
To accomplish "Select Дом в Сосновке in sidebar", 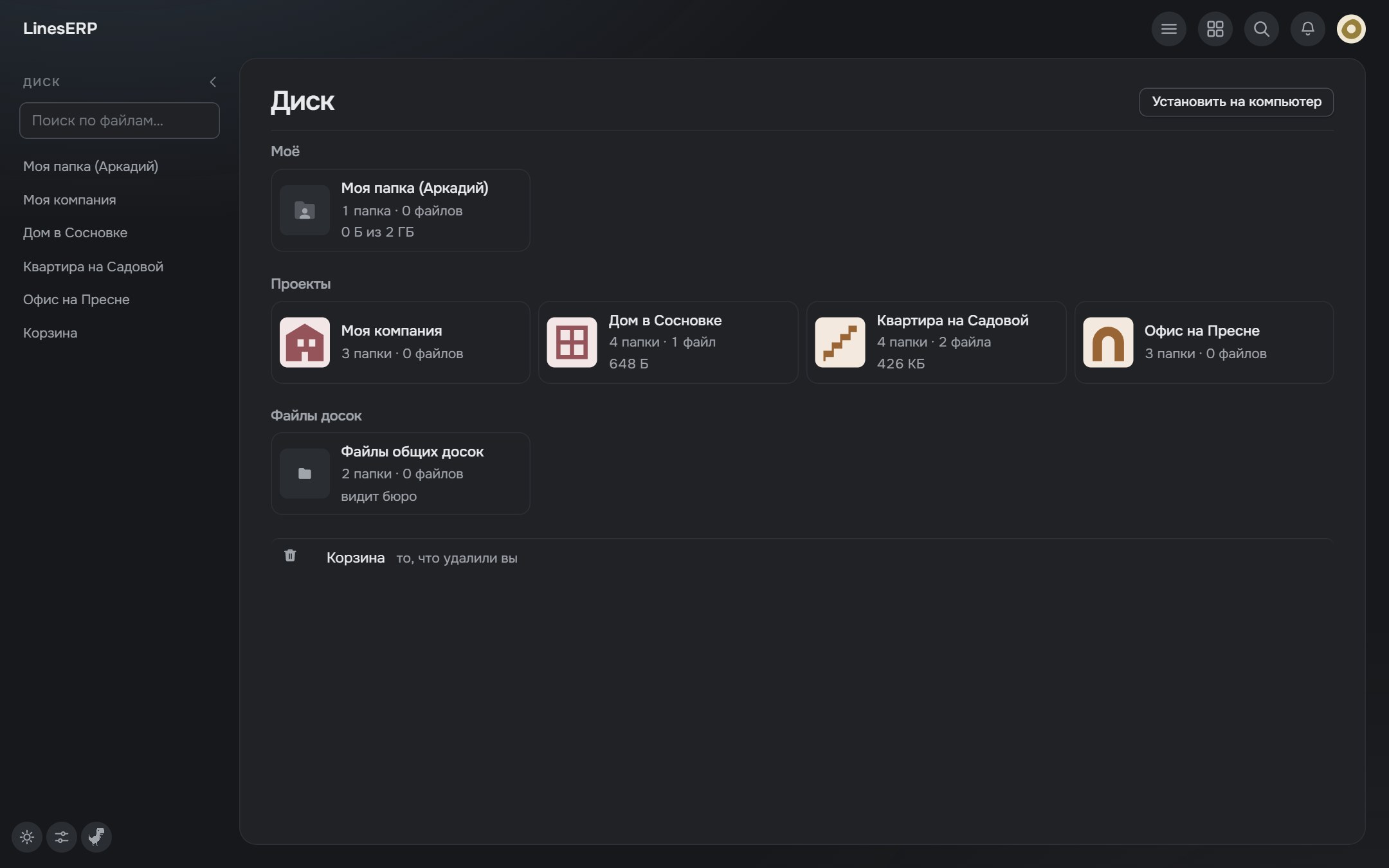I will [x=75, y=233].
